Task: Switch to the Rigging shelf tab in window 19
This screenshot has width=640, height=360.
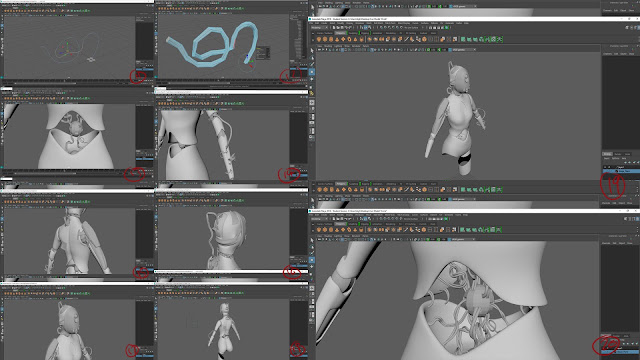Action: click(365, 33)
